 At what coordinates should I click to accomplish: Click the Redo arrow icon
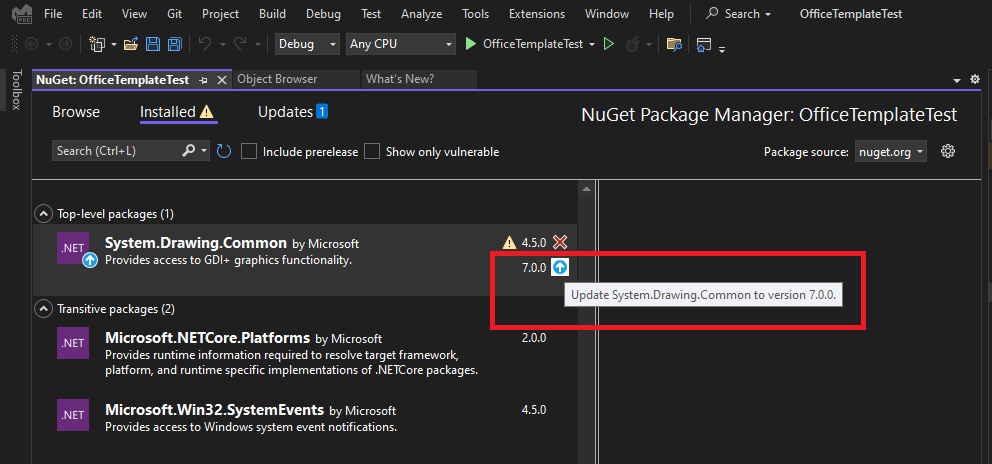(240, 44)
